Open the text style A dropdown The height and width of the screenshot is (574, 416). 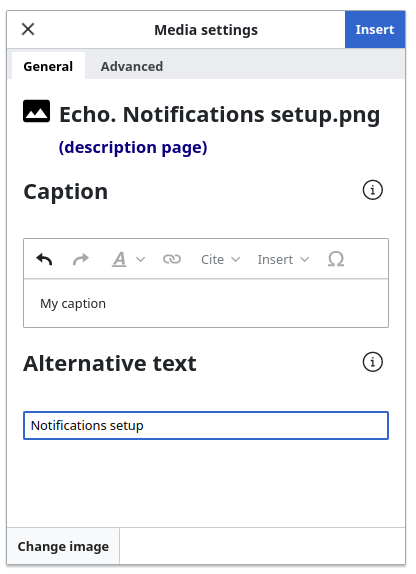pyautogui.click(x=128, y=259)
